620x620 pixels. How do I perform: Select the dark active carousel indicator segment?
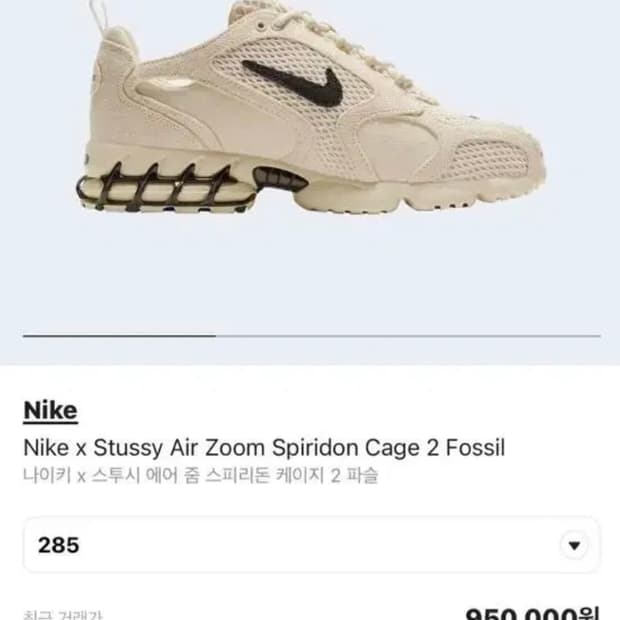119,336
